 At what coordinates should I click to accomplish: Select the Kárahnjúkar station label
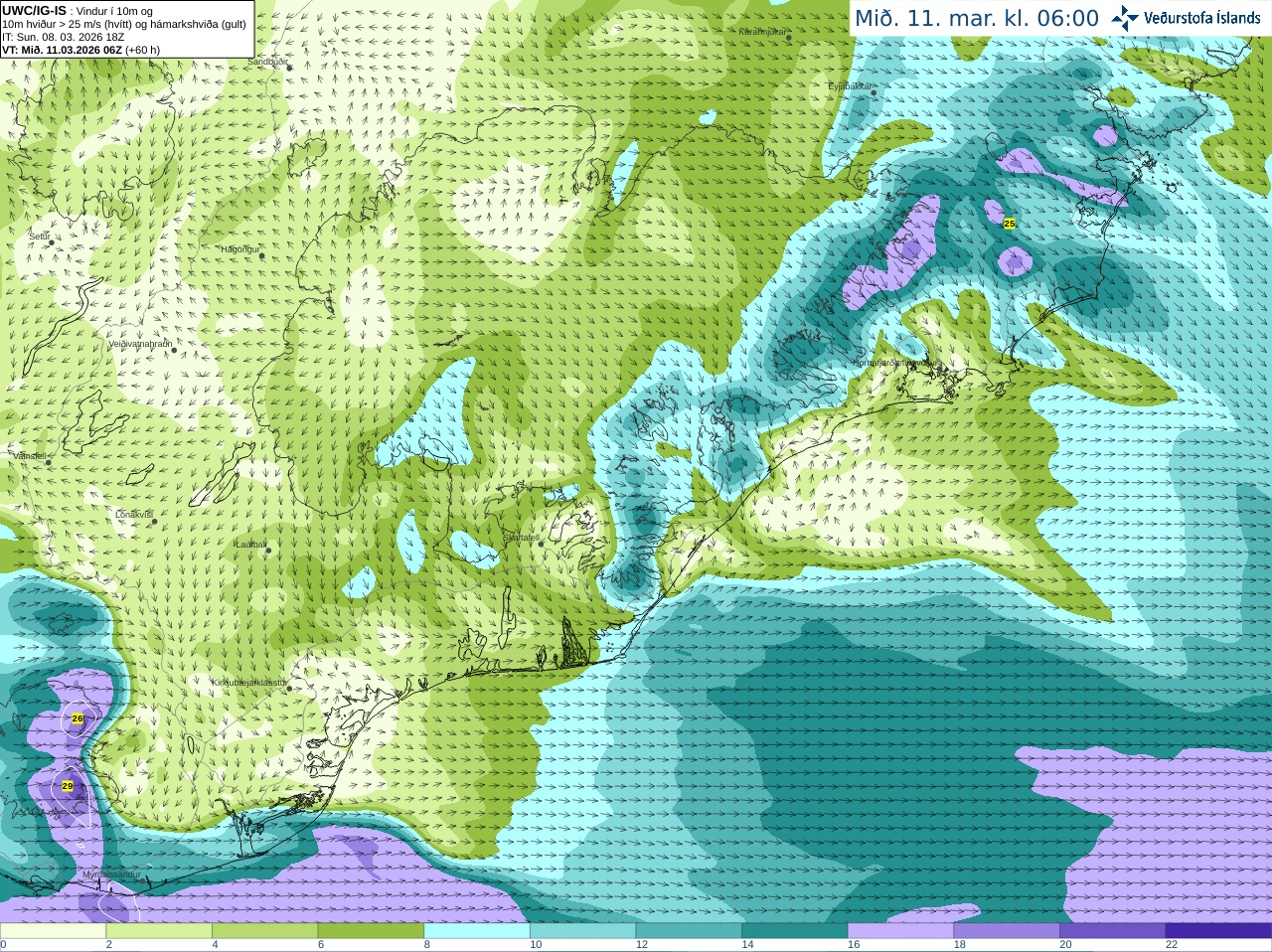pos(762,32)
